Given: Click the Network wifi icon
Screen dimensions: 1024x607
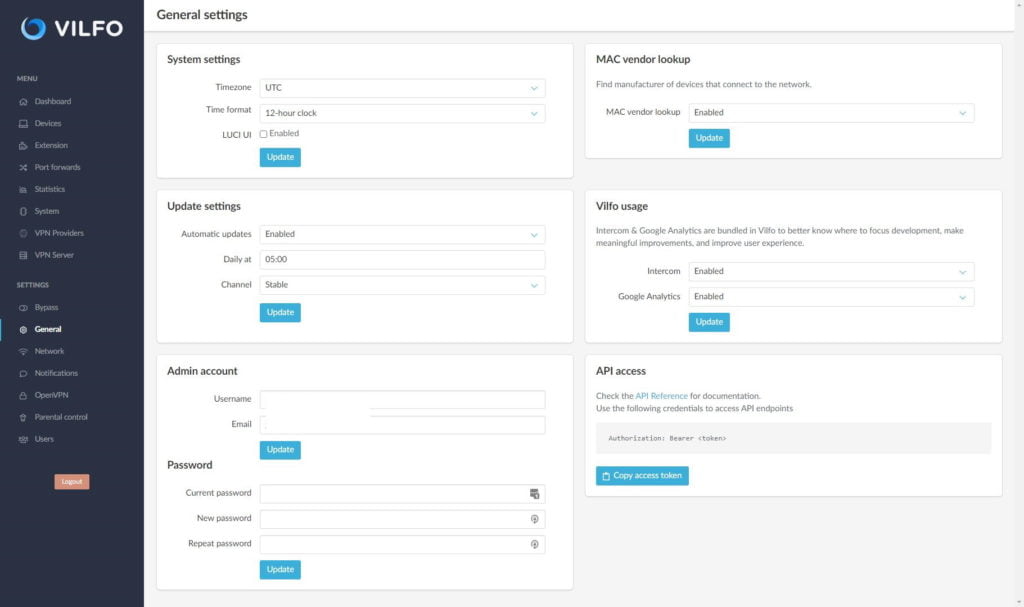Looking at the screenshot, I should pyautogui.click(x=24, y=352).
